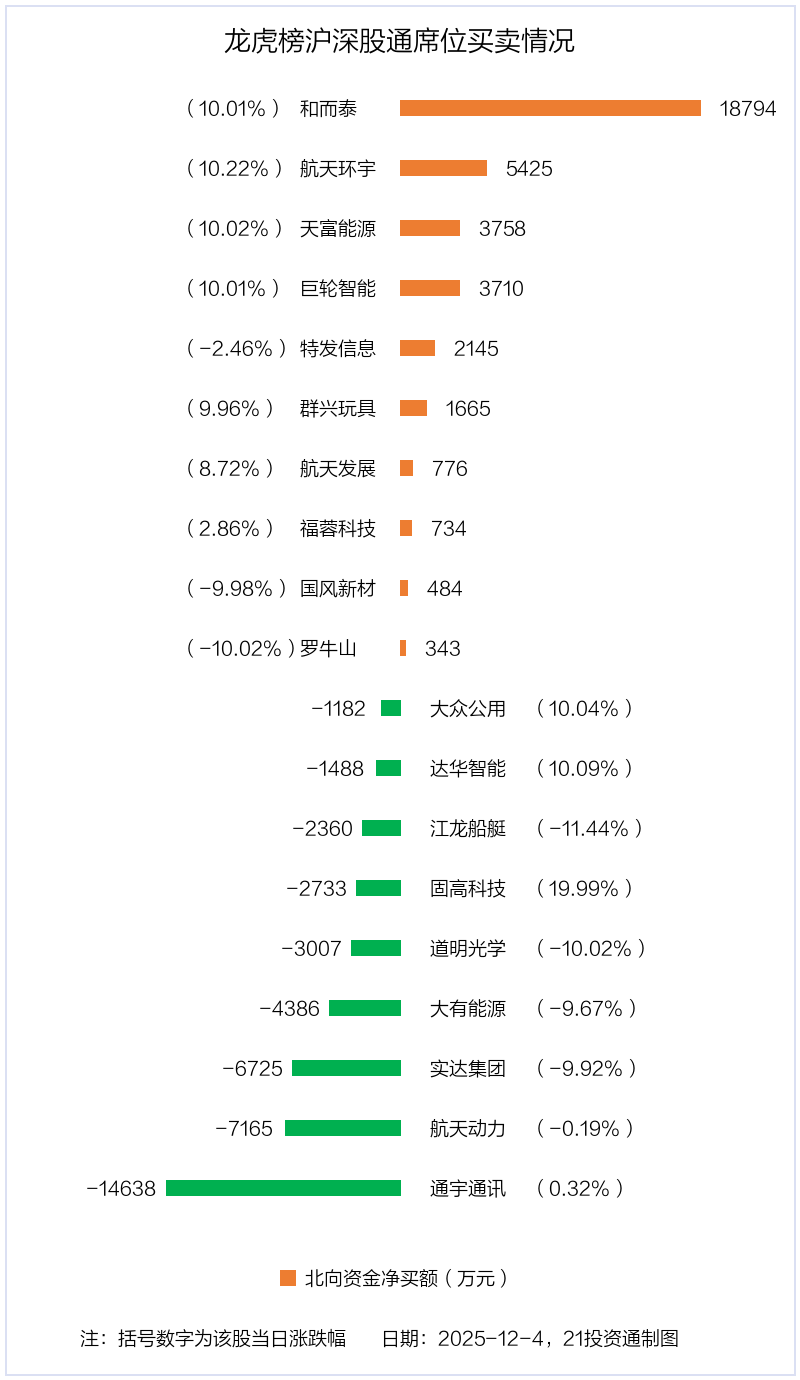800x1380 pixels.
Task: Click the 通宇通讯 green bar
Action: coord(283,1188)
